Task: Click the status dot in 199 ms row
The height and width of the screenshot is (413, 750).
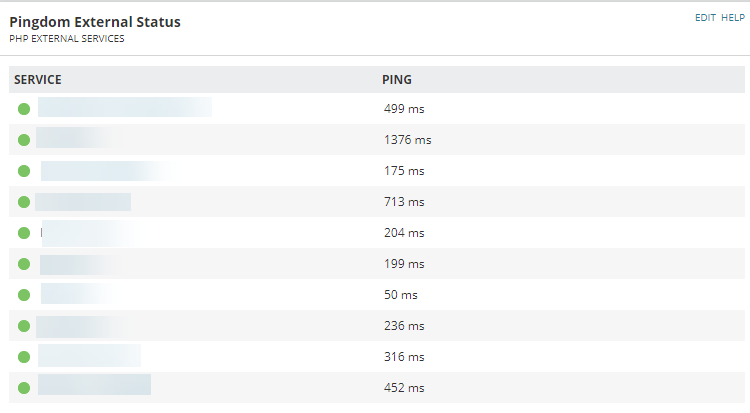Action: tap(24, 264)
